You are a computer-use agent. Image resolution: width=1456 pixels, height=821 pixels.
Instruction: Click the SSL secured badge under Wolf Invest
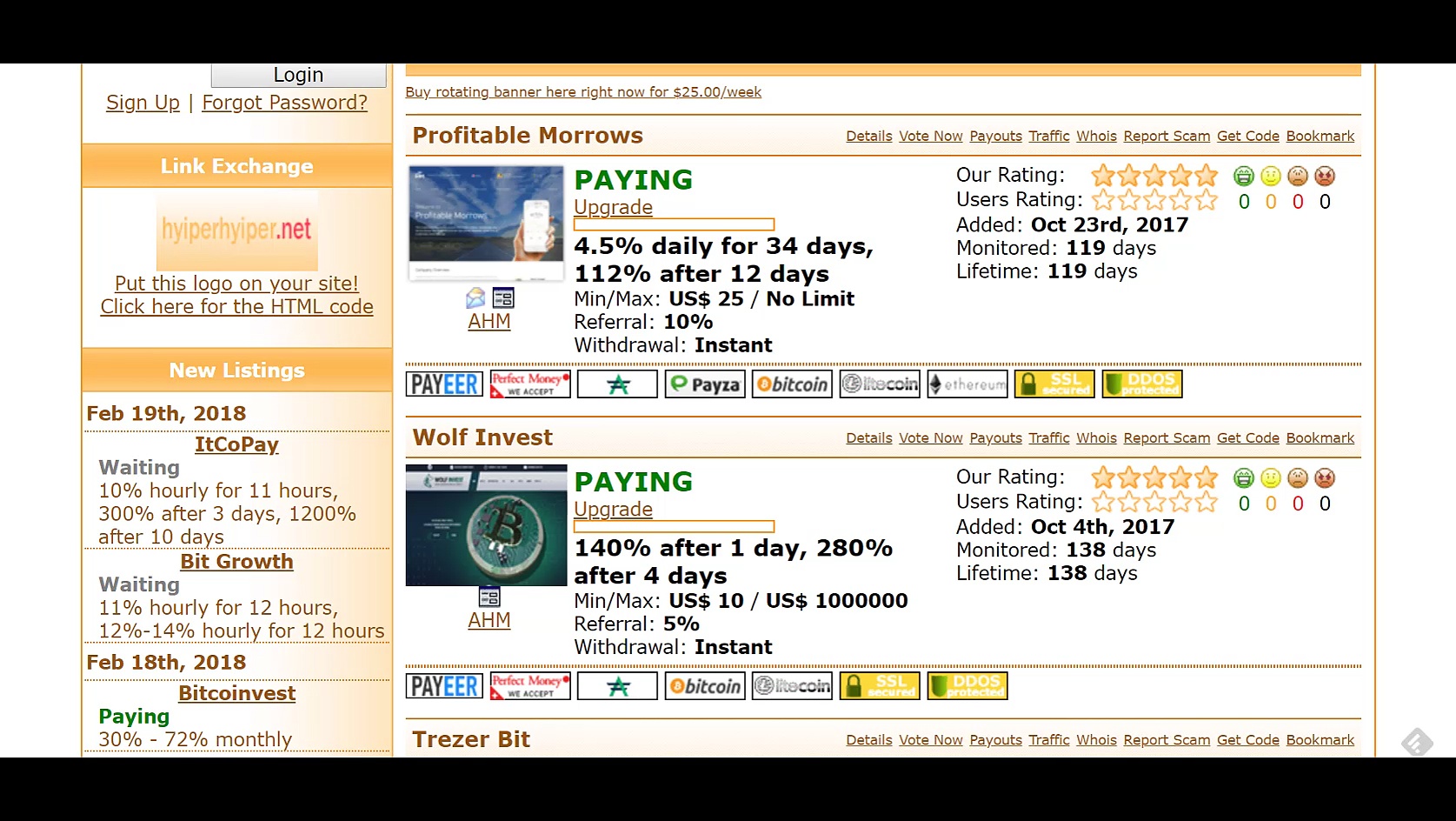point(879,686)
